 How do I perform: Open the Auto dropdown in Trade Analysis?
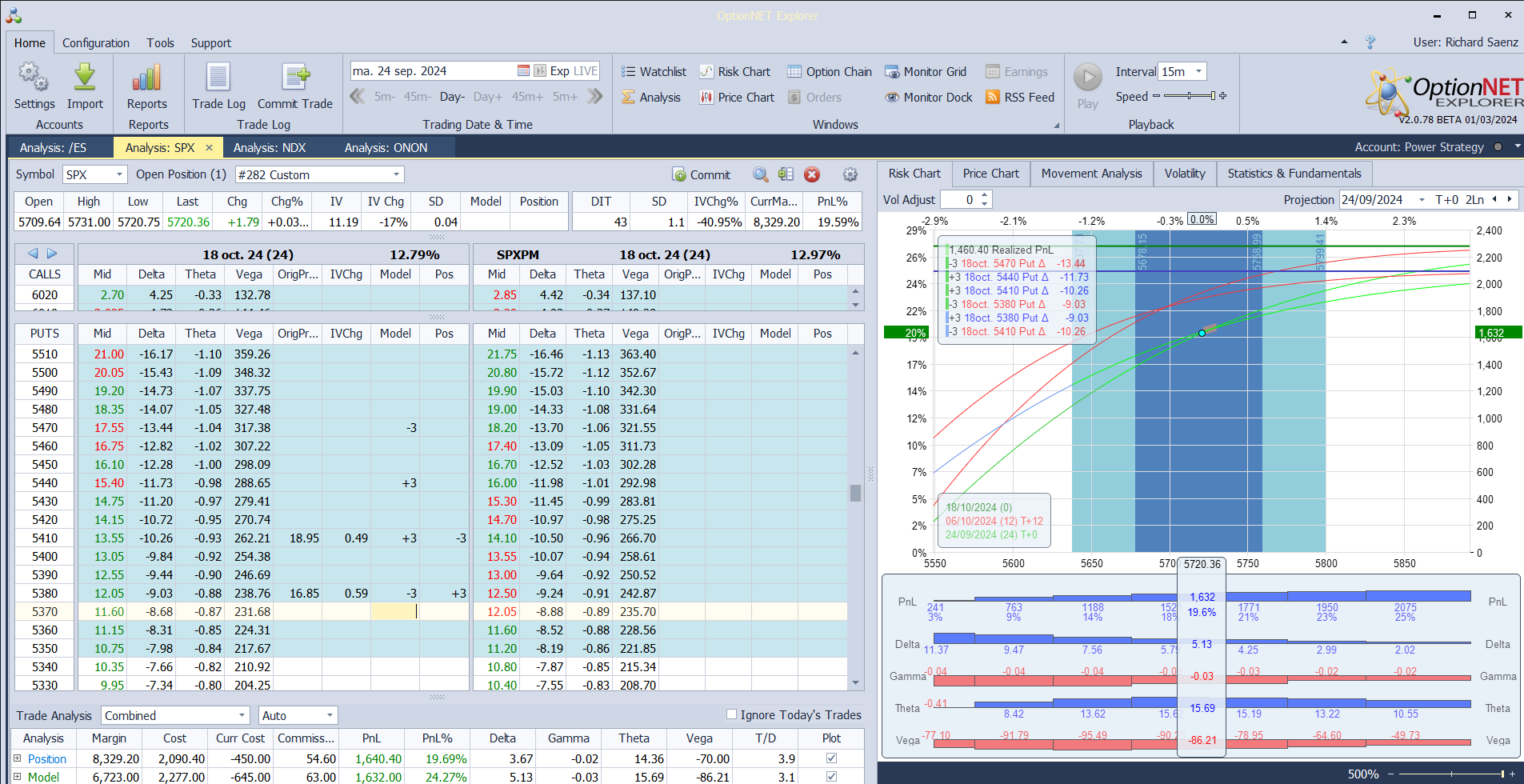click(330, 715)
